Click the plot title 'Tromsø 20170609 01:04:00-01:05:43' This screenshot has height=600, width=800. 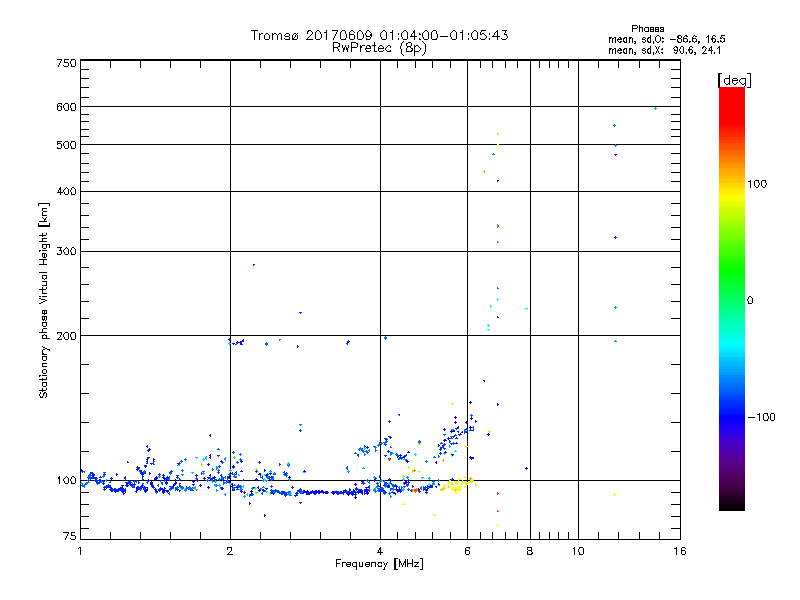coord(379,35)
